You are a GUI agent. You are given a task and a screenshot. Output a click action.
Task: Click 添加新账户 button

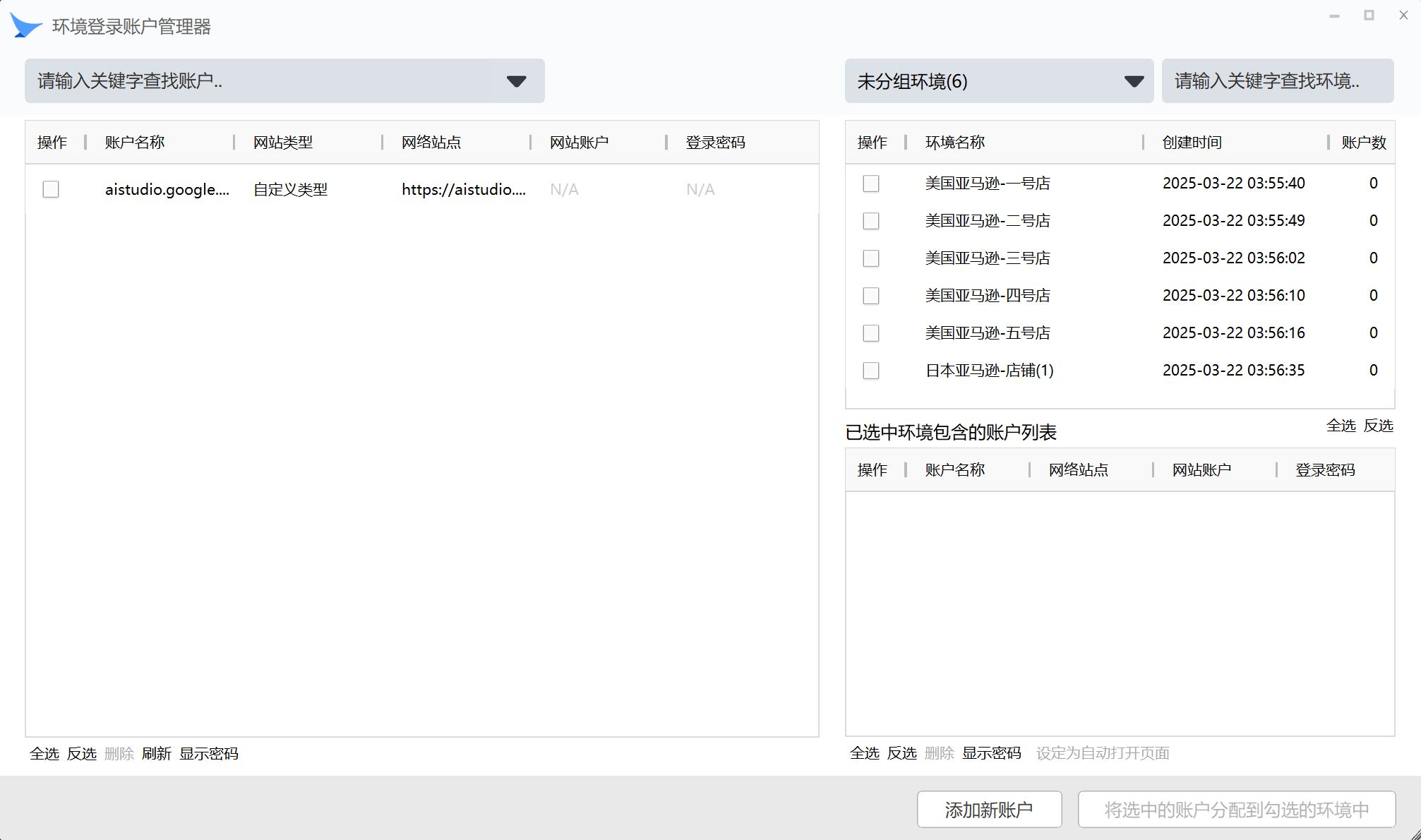989,809
